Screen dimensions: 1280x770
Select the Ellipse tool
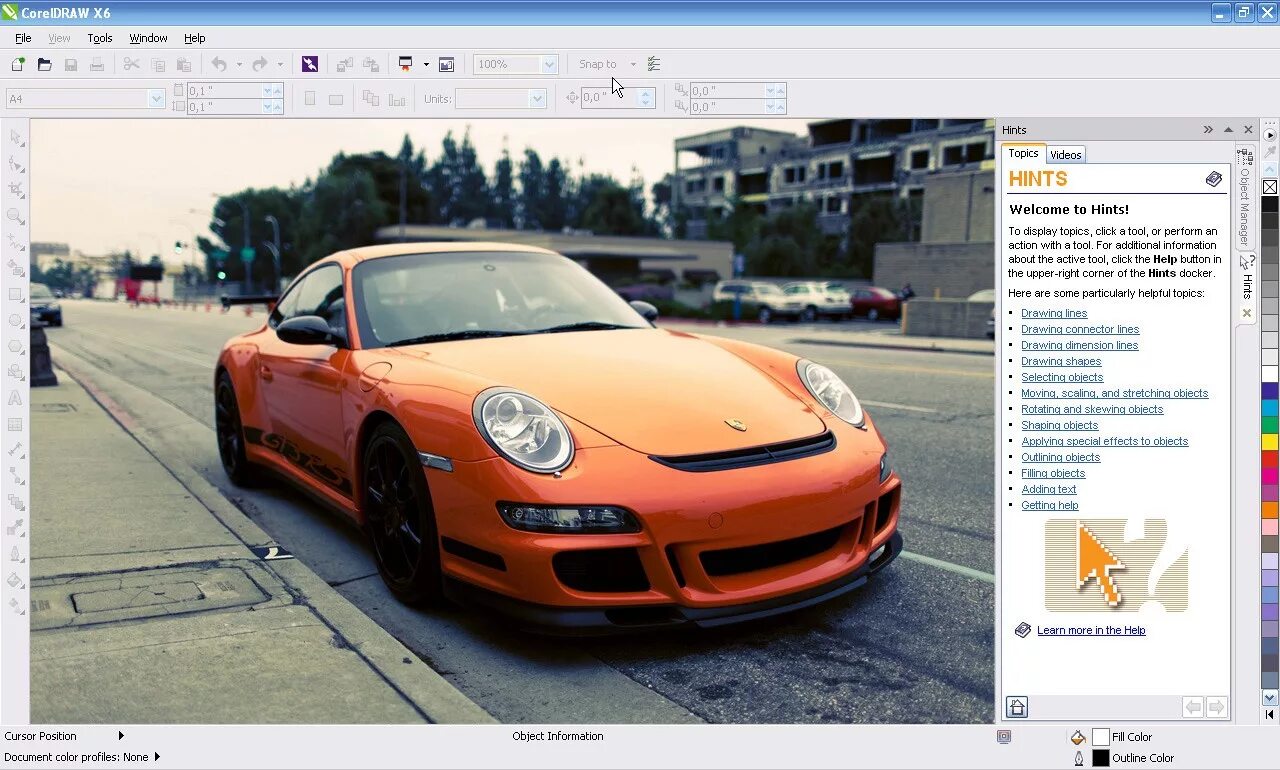tap(16, 321)
